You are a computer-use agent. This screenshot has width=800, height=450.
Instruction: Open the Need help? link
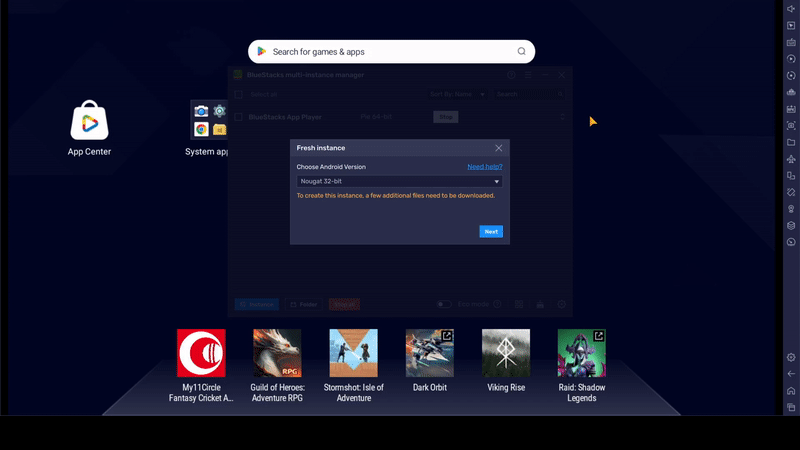(x=485, y=167)
